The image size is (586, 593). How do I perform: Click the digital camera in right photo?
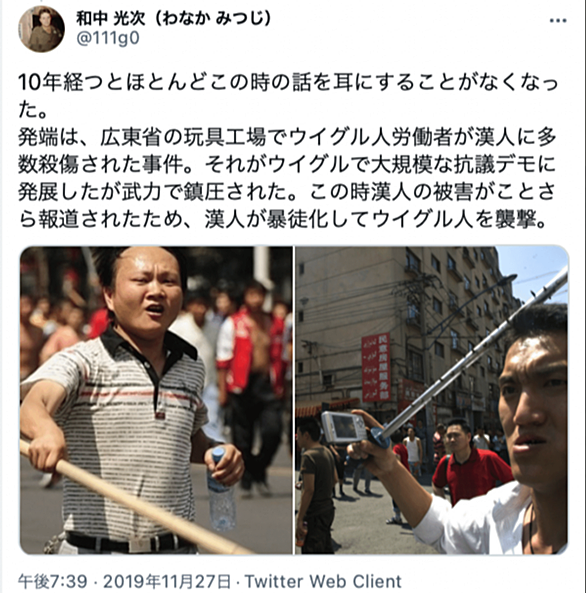[344, 427]
